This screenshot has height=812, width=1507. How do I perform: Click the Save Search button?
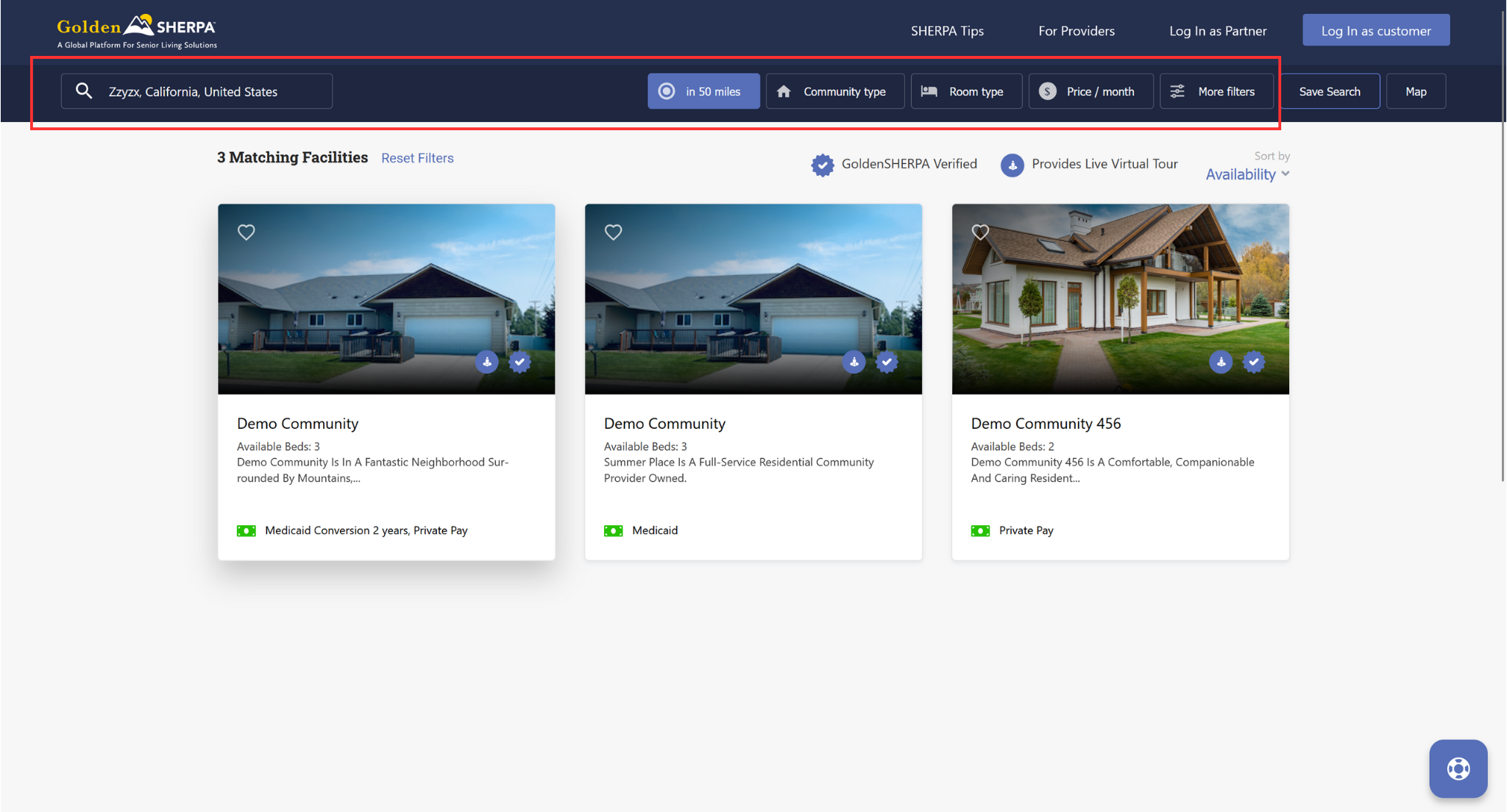1330,91
